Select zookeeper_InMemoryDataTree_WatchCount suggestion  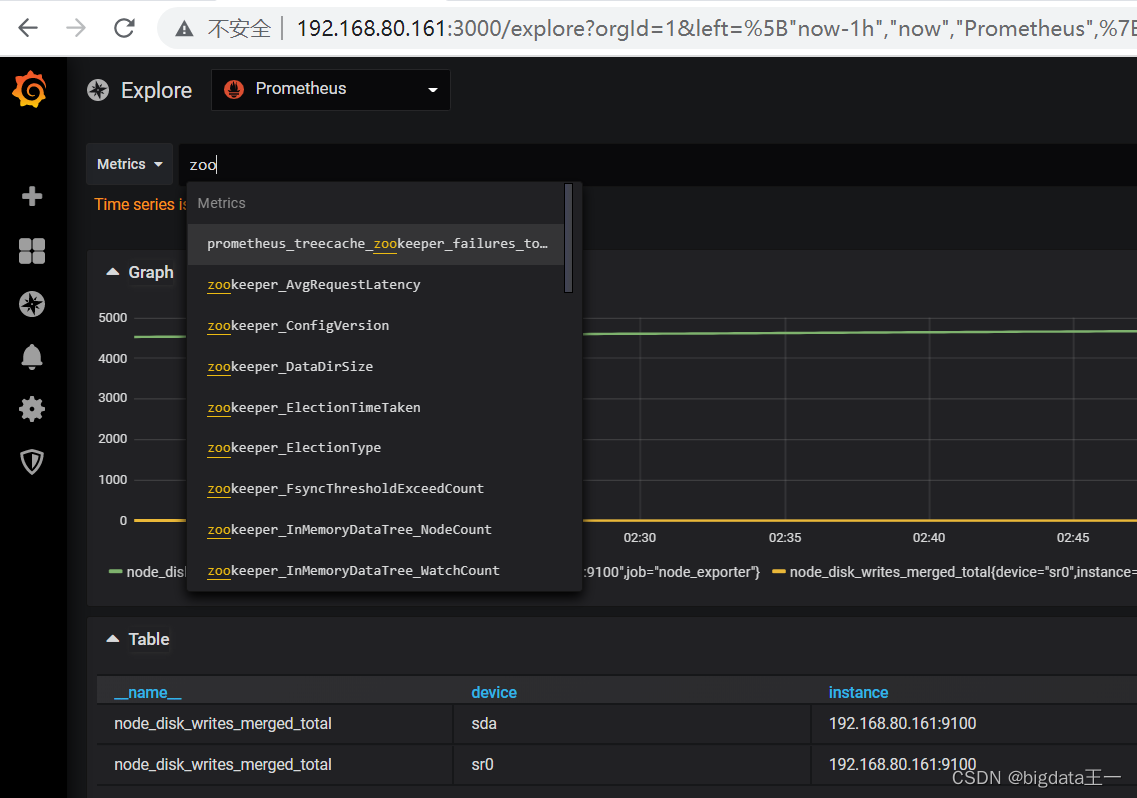(377, 571)
